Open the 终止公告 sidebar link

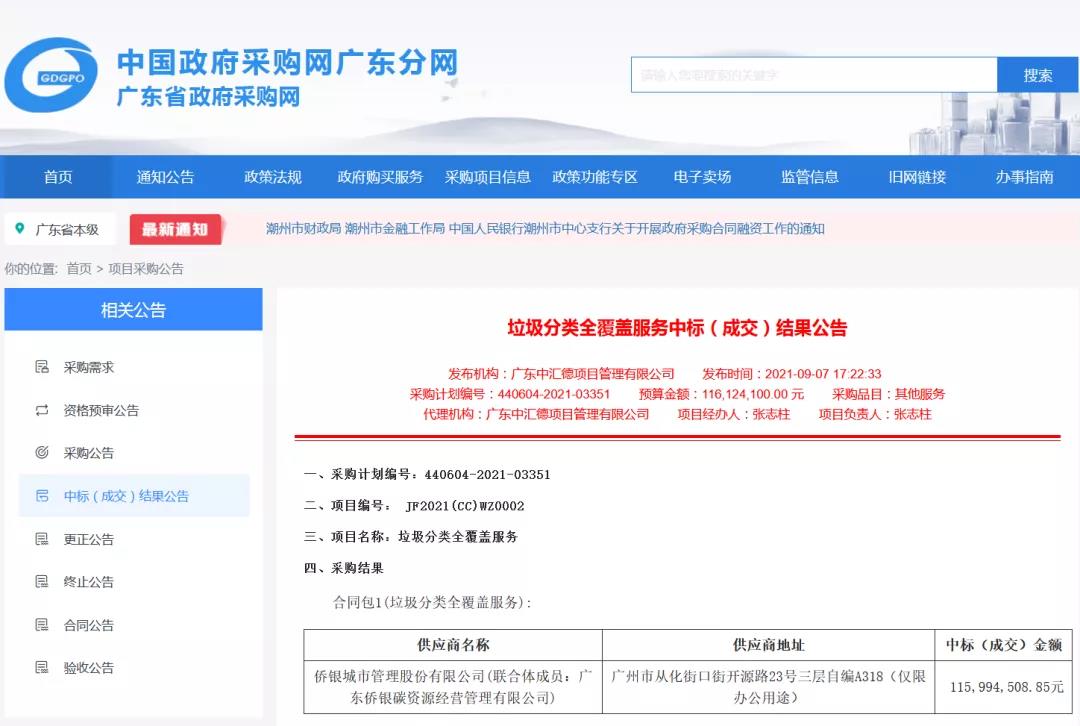click(89, 582)
